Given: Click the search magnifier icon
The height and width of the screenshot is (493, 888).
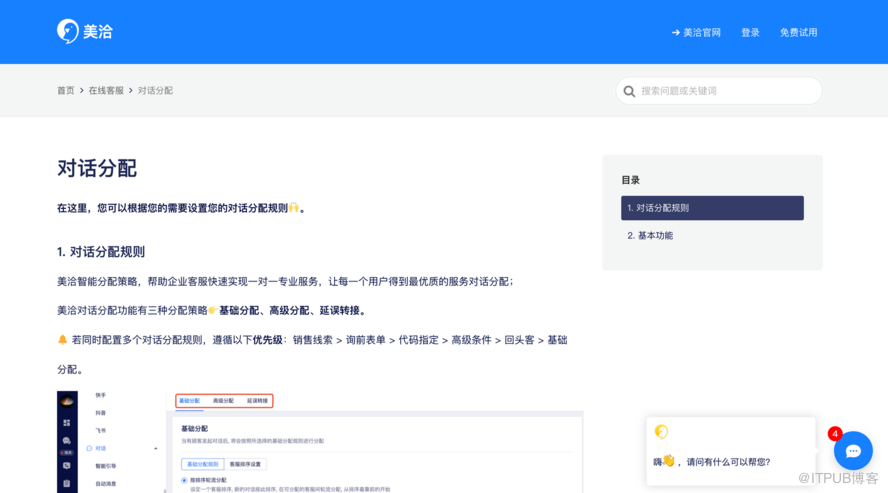Looking at the screenshot, I should (x=629, y=91).
